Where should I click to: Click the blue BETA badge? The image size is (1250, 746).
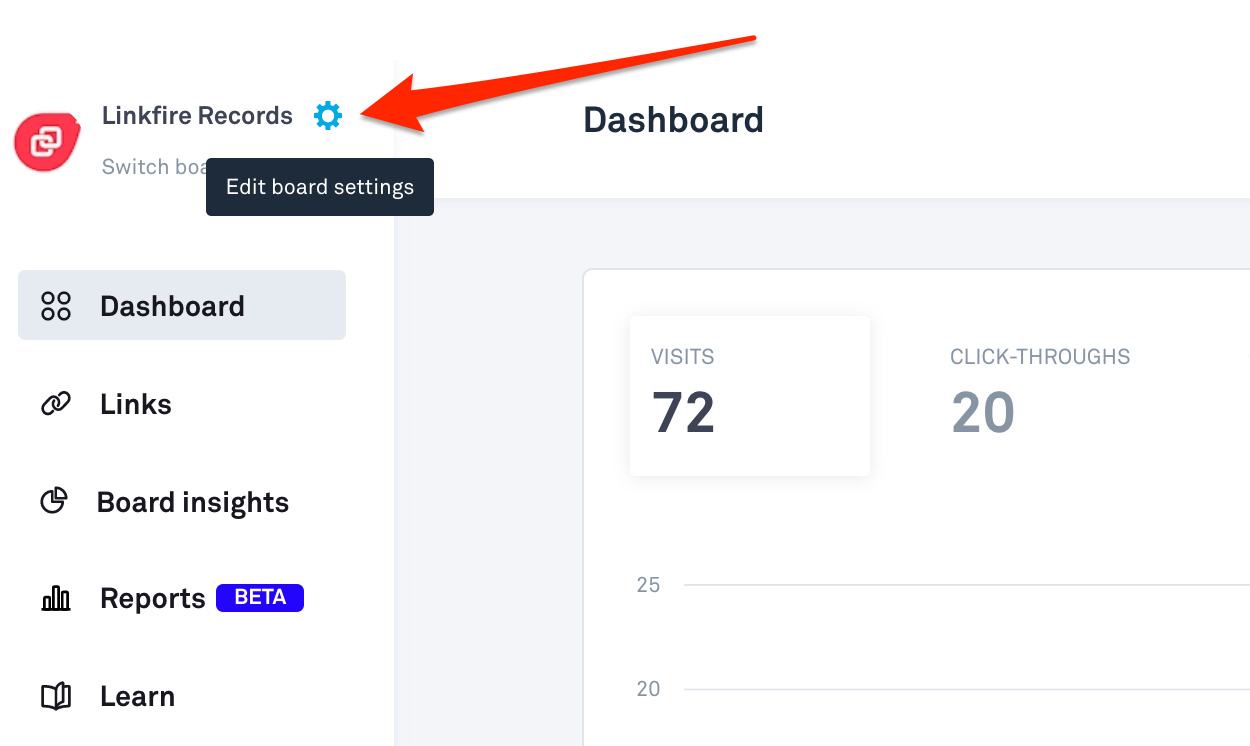click(260, 598)
